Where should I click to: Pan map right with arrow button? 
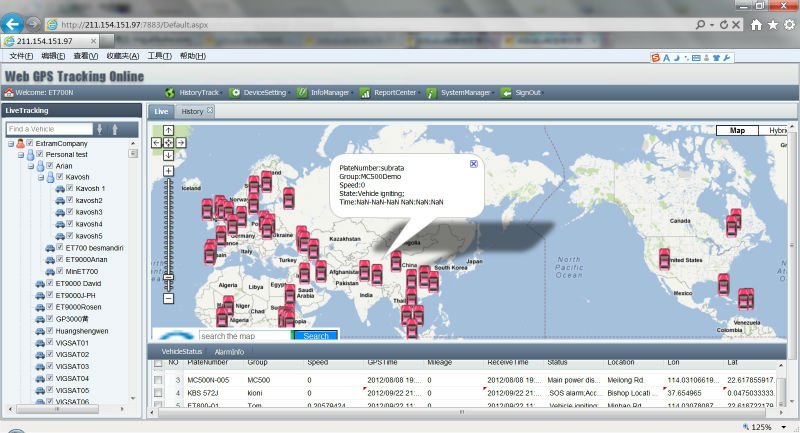(181, 143)
